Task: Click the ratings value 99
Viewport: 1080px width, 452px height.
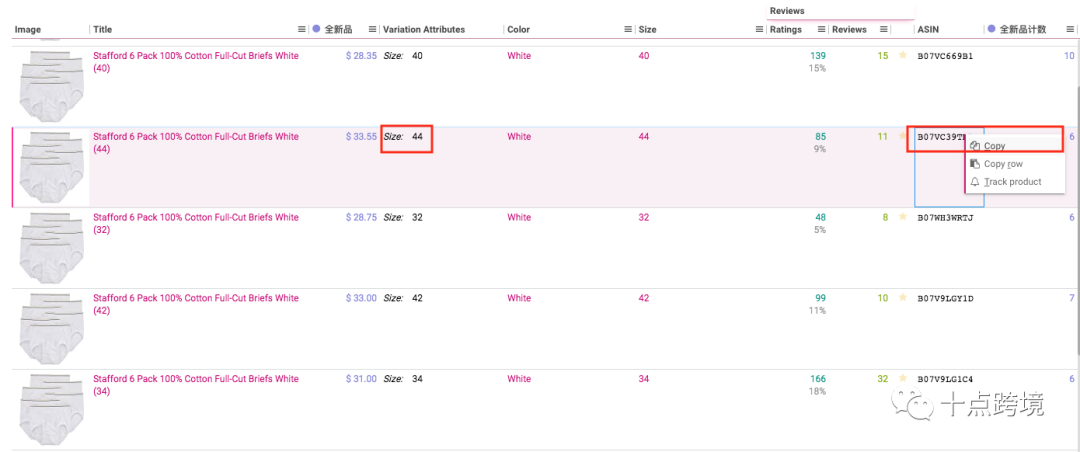Action: (820, 298)
